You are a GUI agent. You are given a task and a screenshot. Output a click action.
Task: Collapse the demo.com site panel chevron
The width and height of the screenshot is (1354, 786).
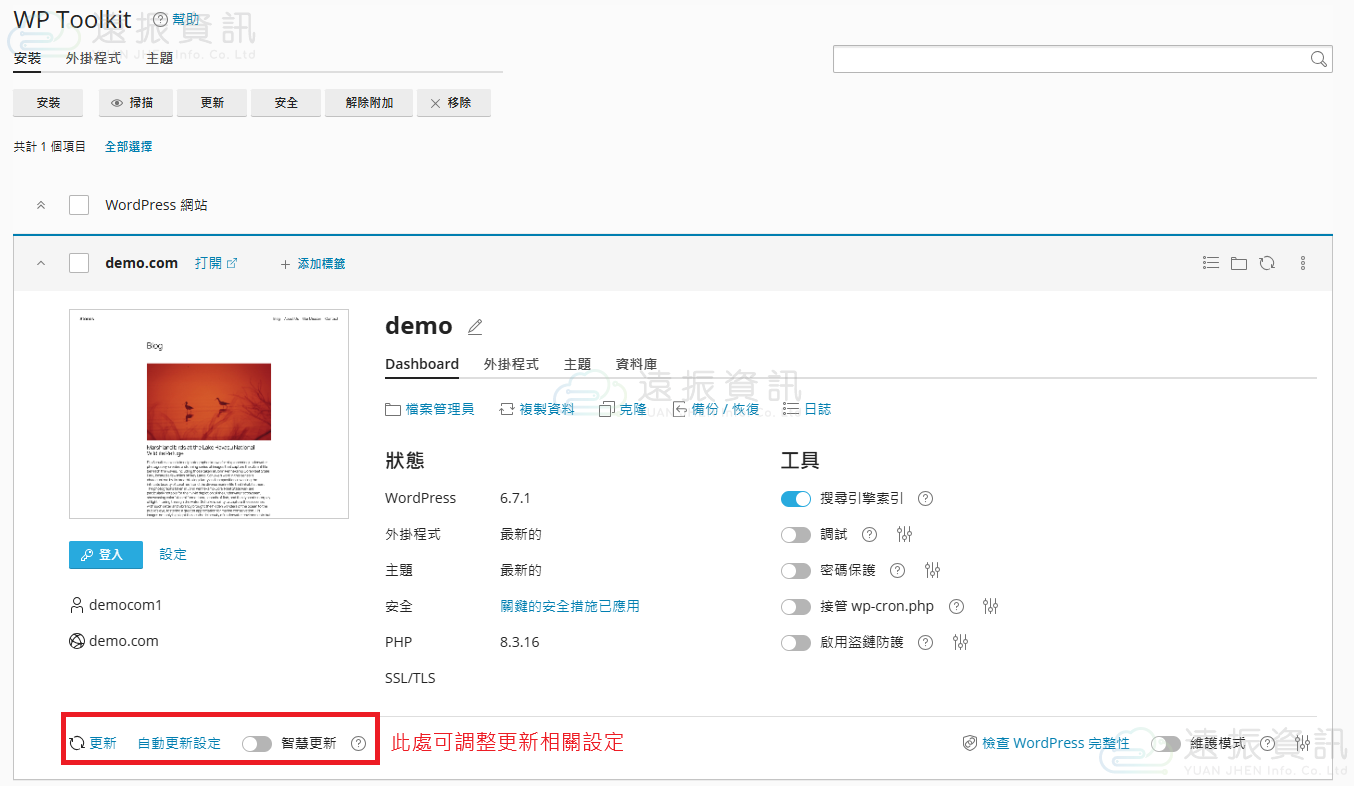click(x=41, y=263)
